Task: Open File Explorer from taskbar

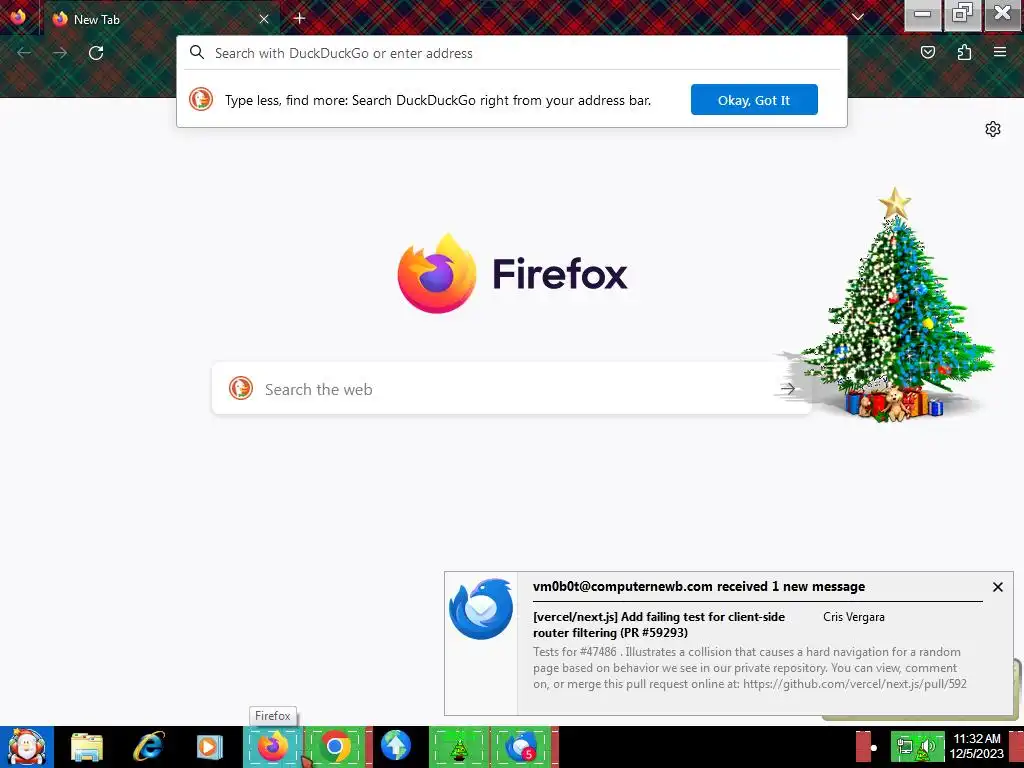Action: pyautogui.click(x=87, y=747)
